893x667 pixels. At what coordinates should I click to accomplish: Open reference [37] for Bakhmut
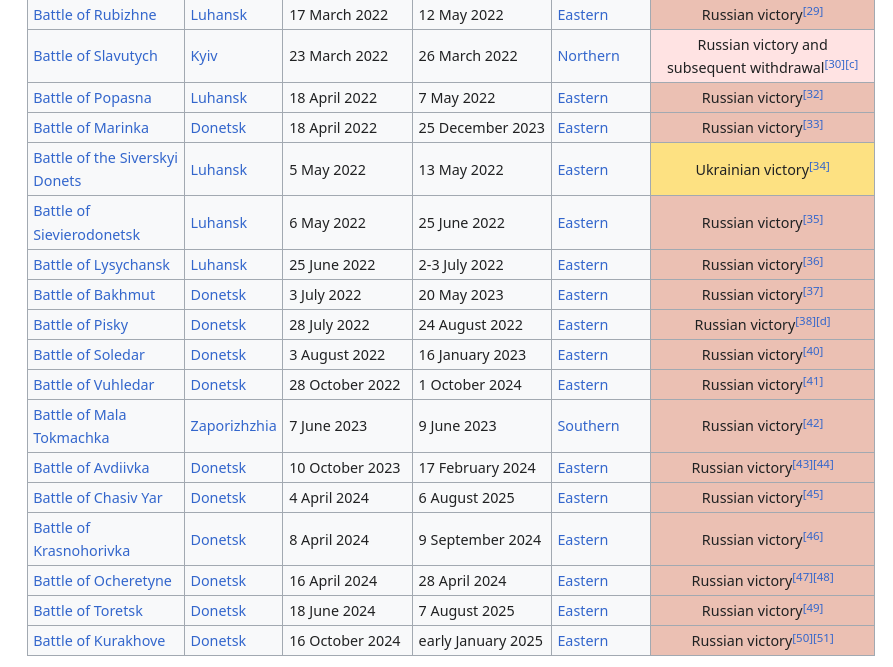813,291
